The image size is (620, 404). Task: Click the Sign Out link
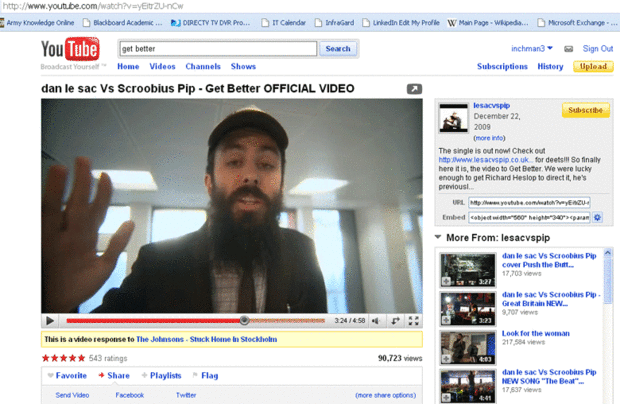point(597,49)
